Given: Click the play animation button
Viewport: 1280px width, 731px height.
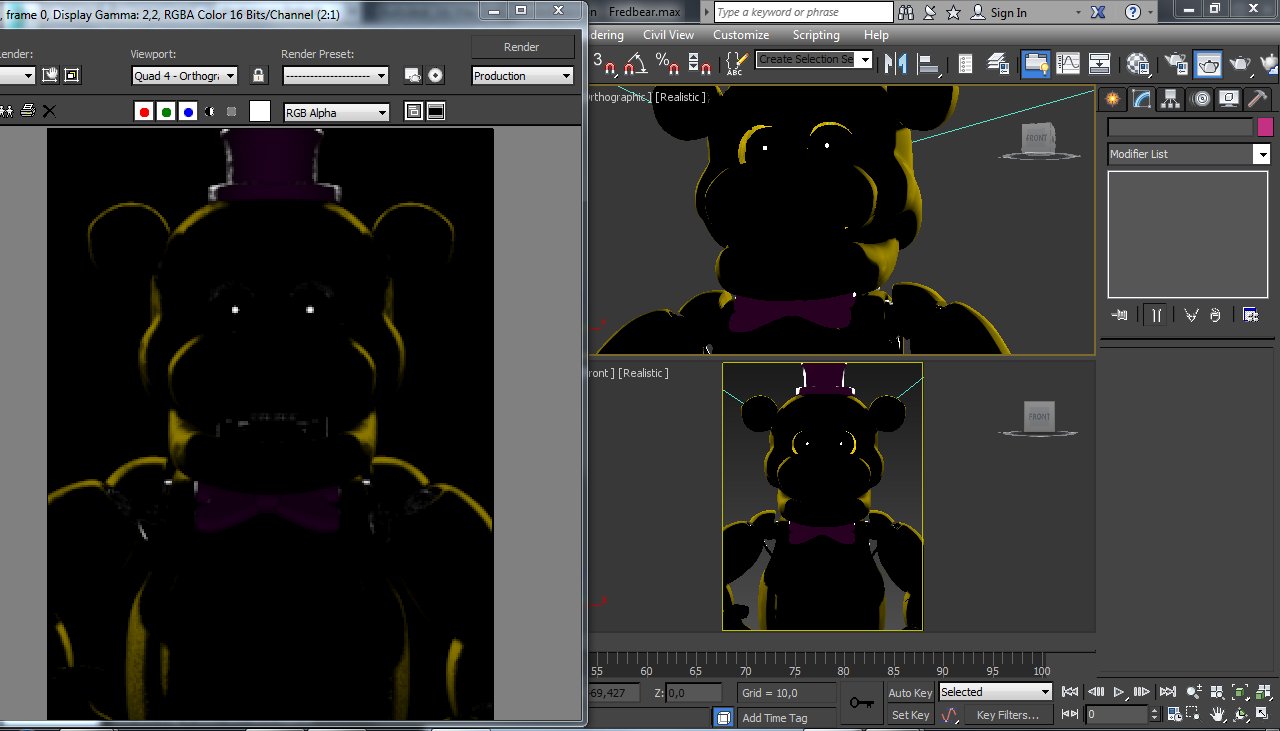Looking at the screenshot, I should pyautogui.click(x=1119, y=692).
